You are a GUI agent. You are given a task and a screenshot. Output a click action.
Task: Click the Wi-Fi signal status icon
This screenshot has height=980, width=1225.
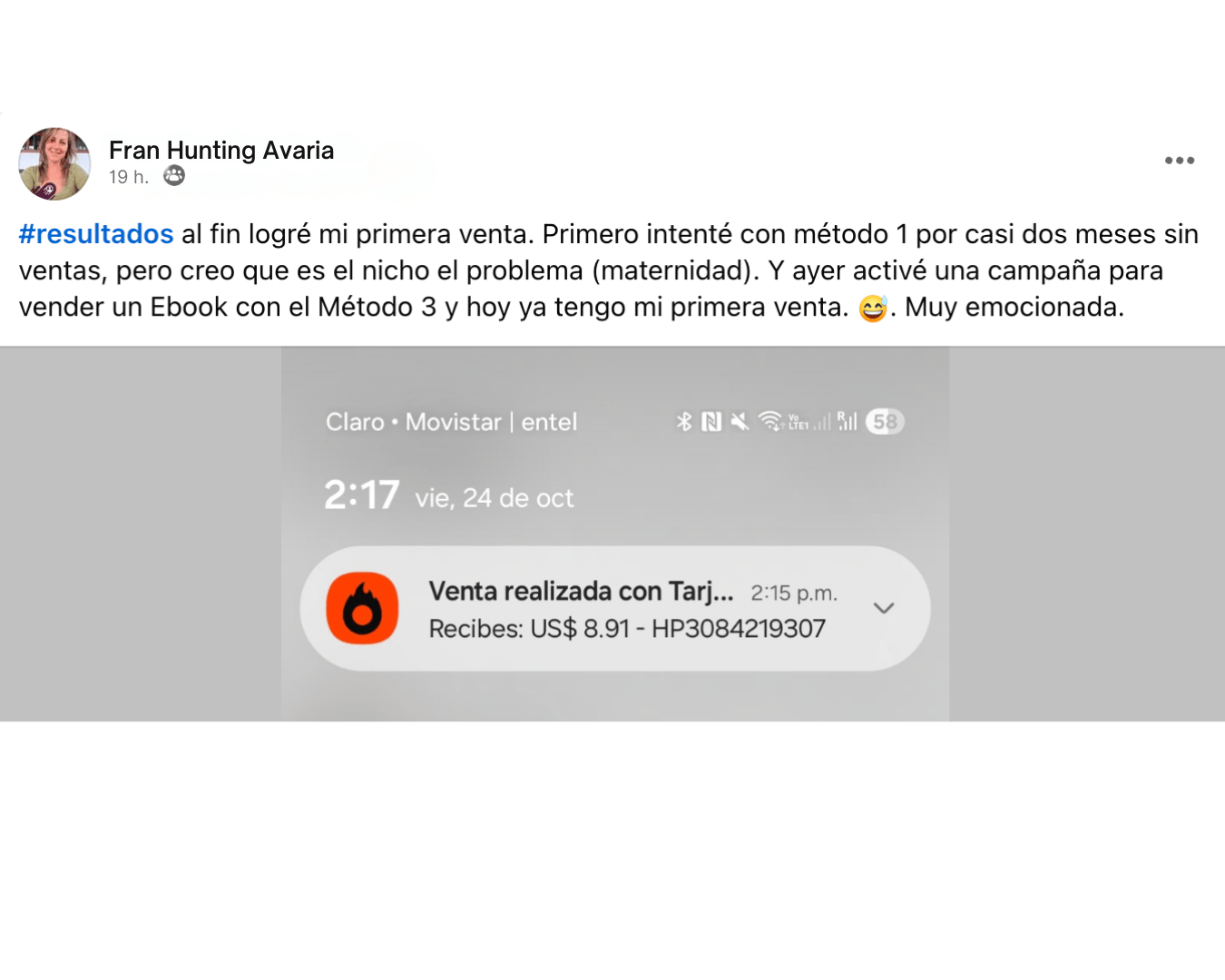(770, 421)
